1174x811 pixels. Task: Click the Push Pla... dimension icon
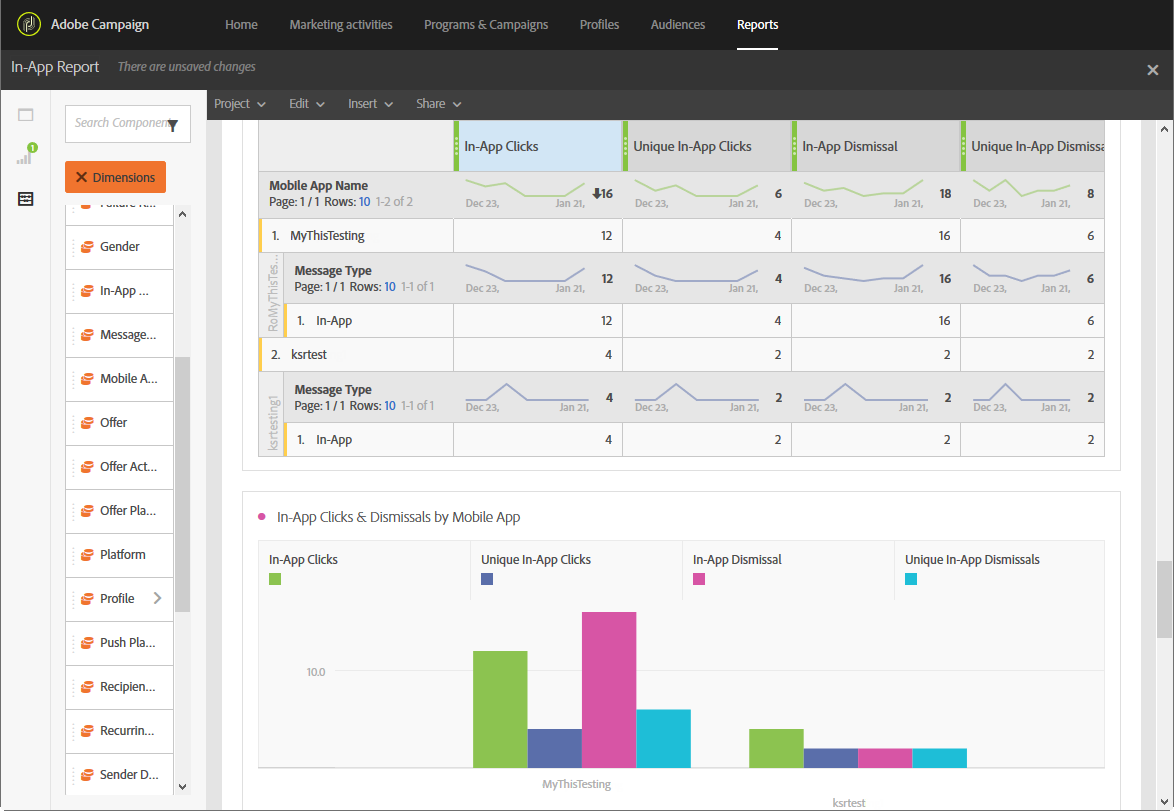click(x=87, y=643)
